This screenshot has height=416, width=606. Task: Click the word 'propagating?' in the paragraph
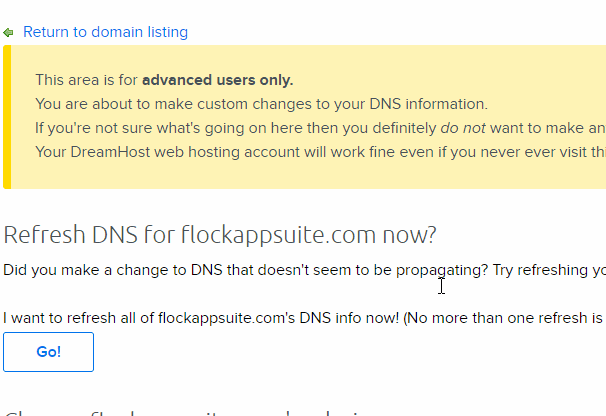(x=442, y=271)
